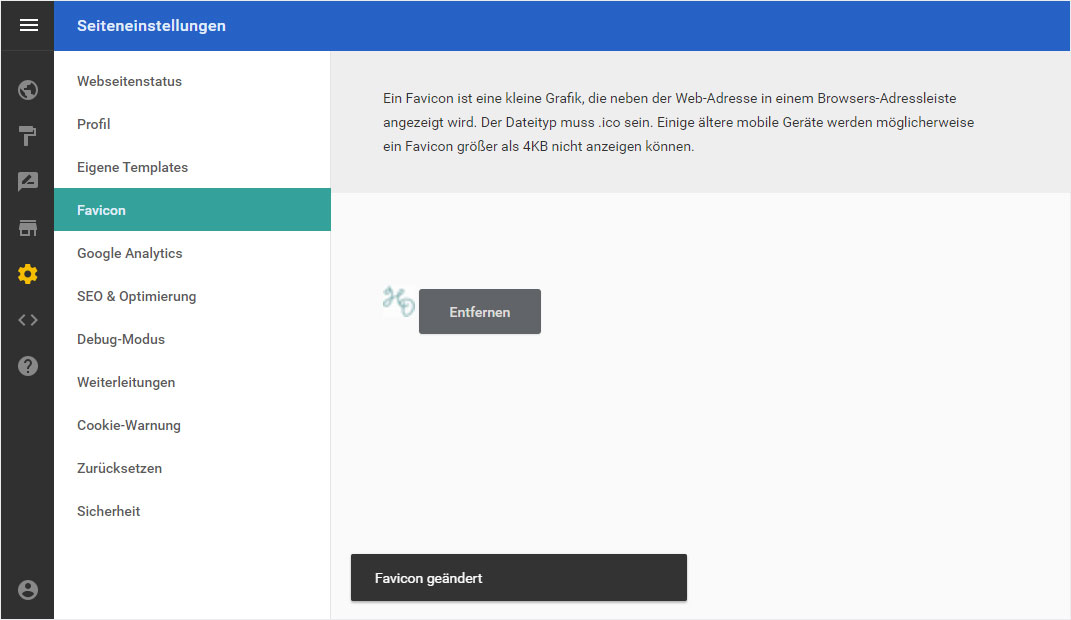The image size is (1071, 620).
Task: Open the store icon in sidebar
Action: point(28,228)
